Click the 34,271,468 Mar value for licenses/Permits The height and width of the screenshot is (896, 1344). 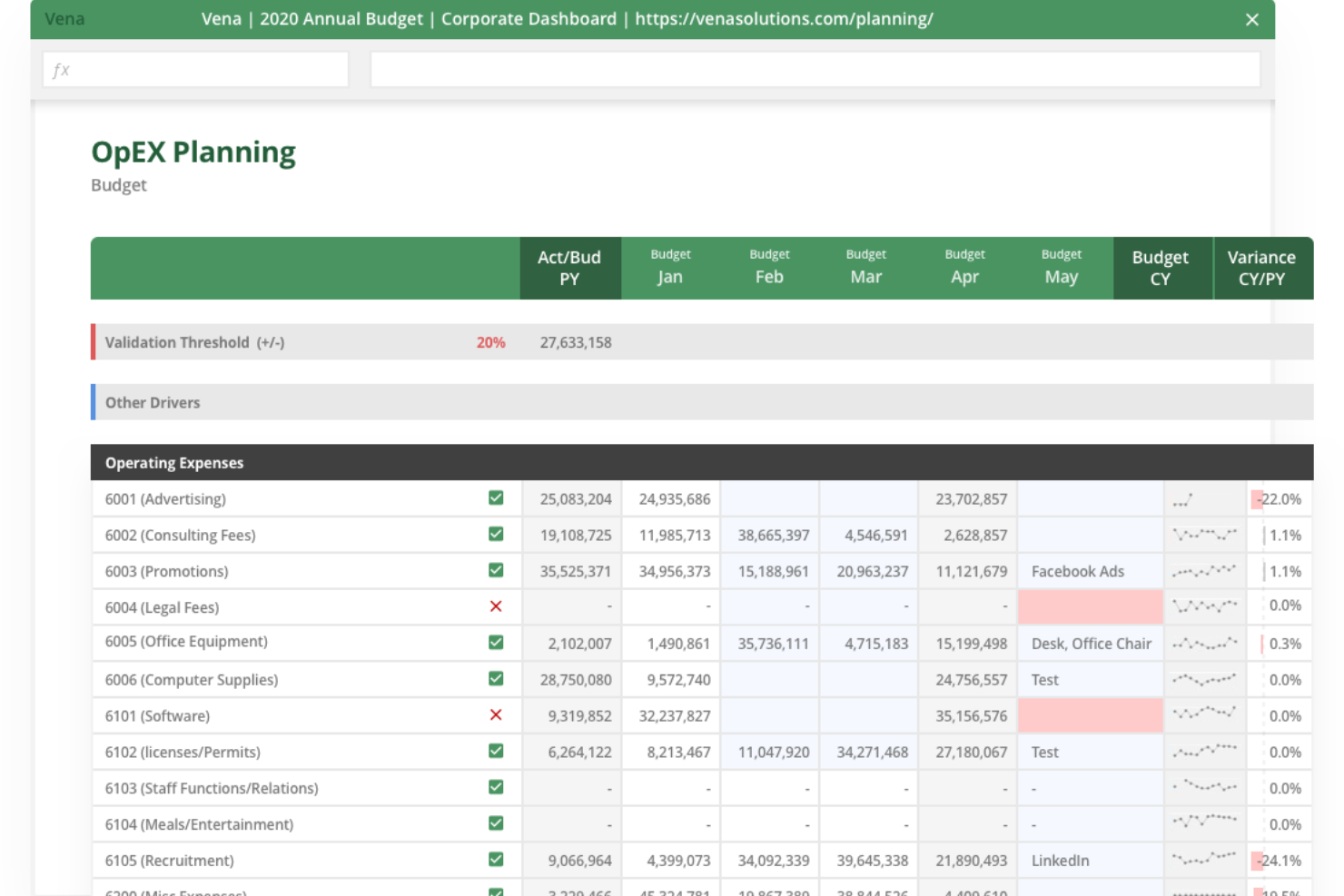tap(873, 752)
